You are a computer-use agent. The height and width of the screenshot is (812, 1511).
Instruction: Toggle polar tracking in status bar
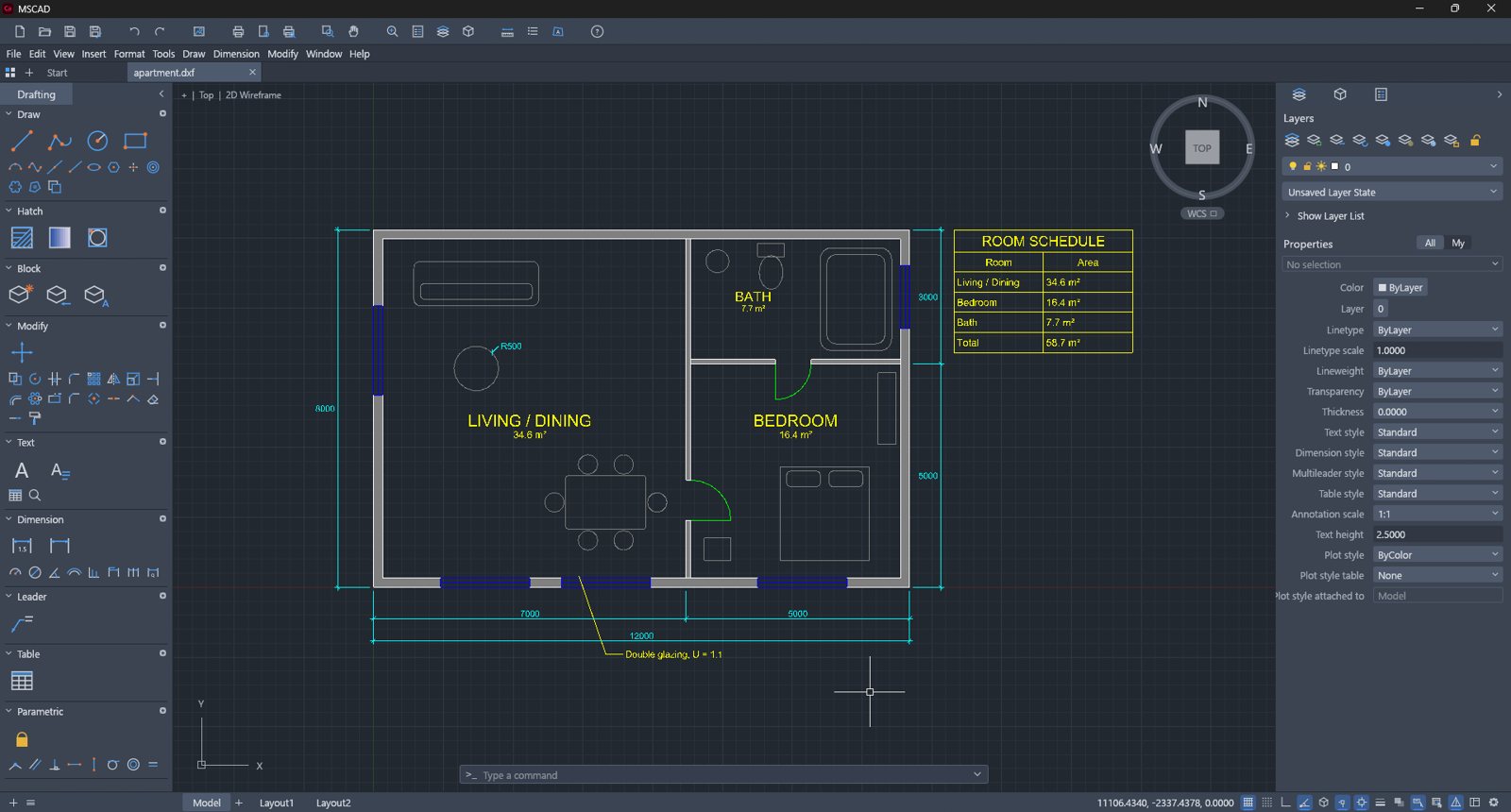coord(1304,803)
